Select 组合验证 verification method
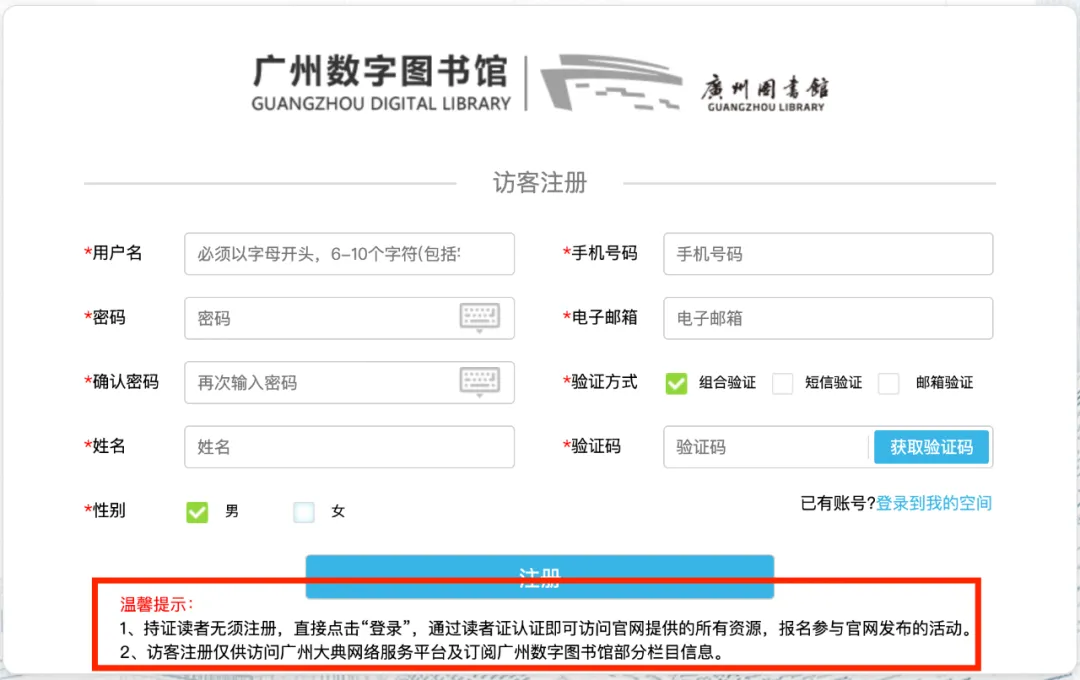1080x680 pixels. 676,383
